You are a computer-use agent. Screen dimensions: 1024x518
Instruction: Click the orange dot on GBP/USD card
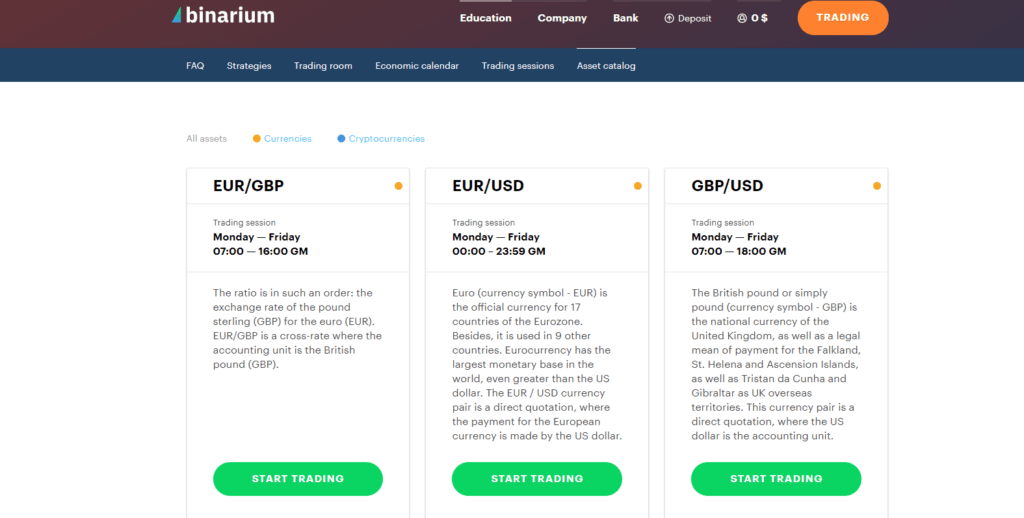877,186
